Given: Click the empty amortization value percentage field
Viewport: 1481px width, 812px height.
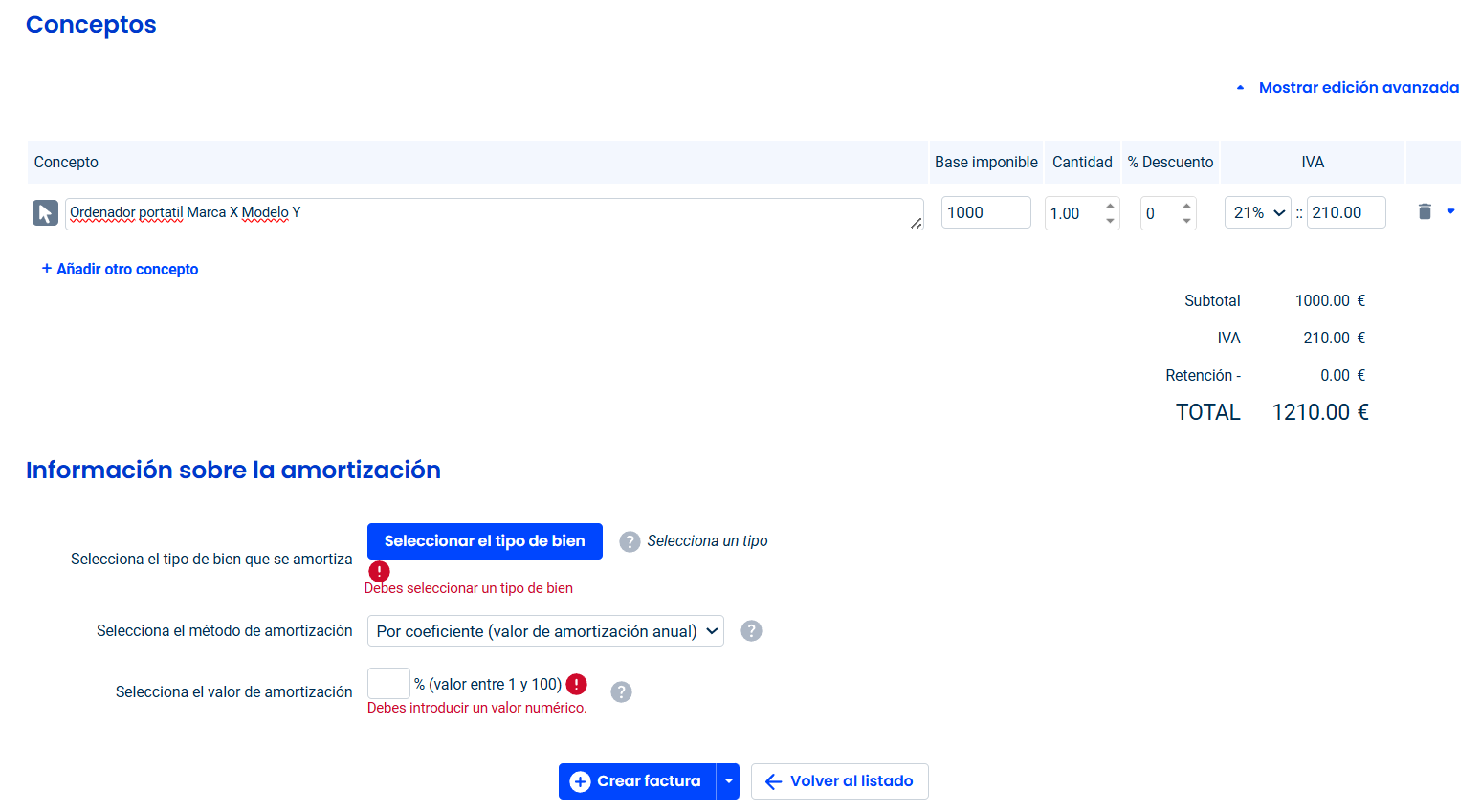Looking at the screenshot, I should (388, 684).
